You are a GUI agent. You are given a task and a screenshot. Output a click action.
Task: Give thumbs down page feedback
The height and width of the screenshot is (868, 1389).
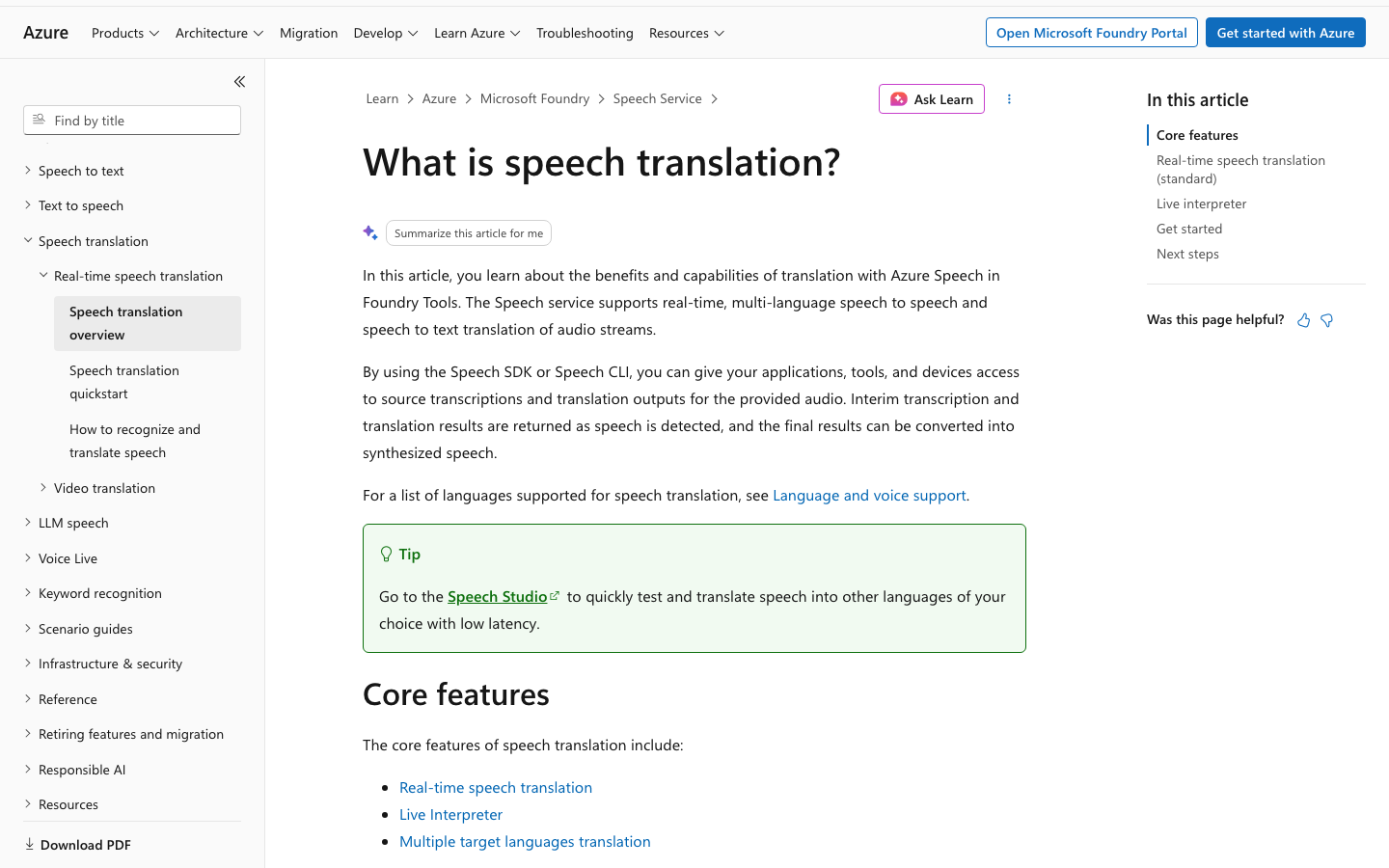pos(1327,320)
